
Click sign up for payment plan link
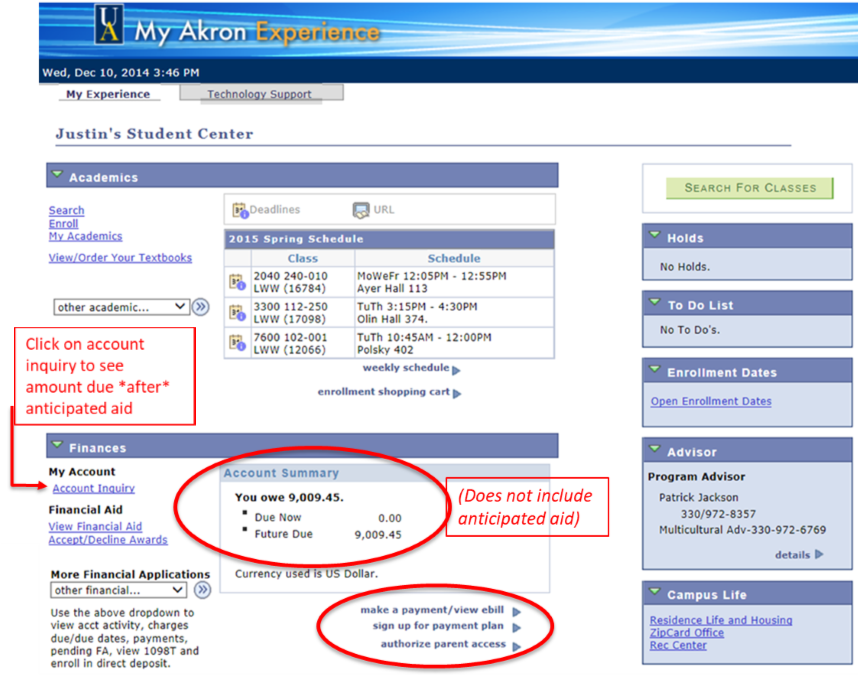point(438,626)
